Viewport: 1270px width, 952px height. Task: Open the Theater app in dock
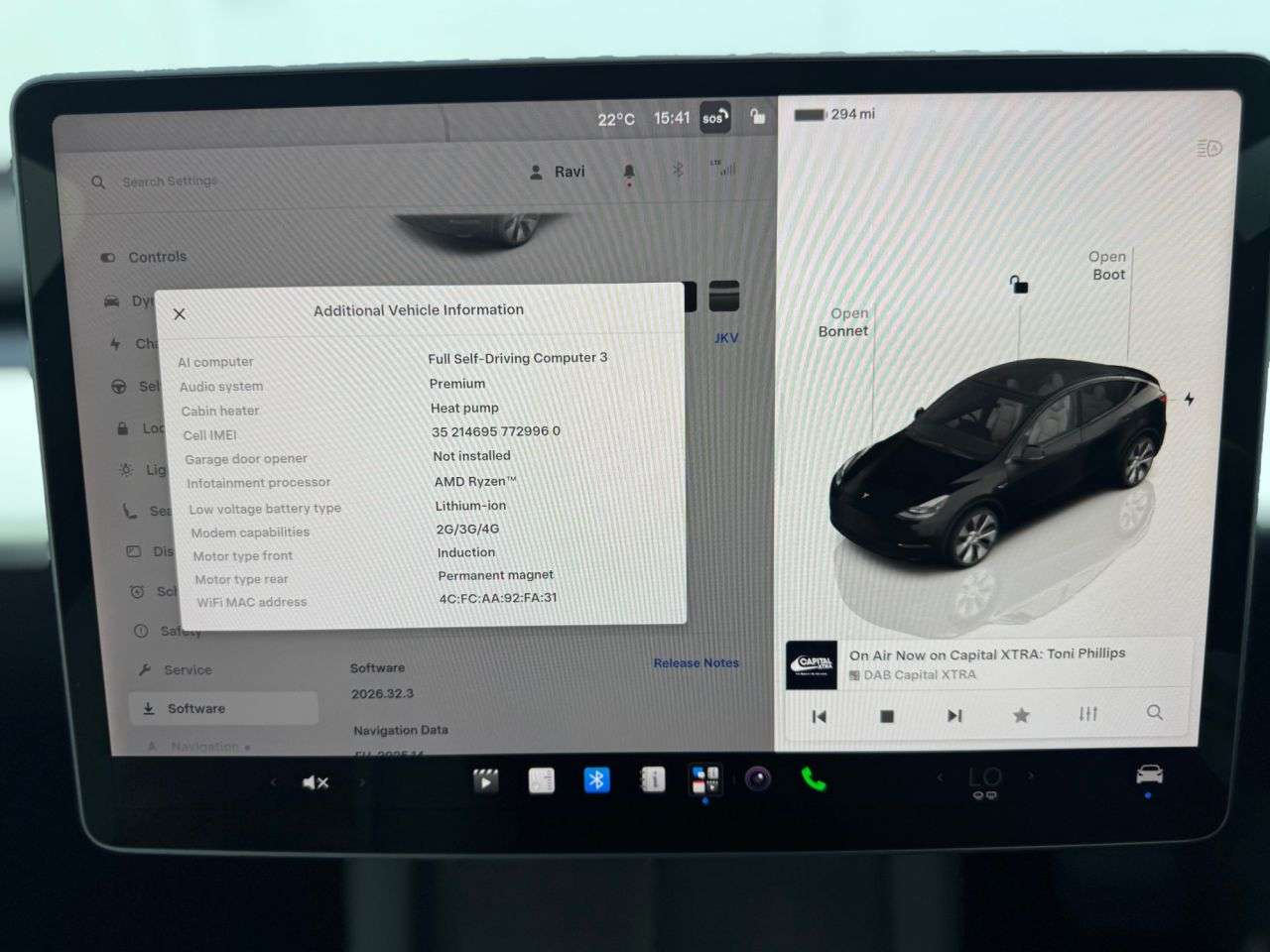485,780
